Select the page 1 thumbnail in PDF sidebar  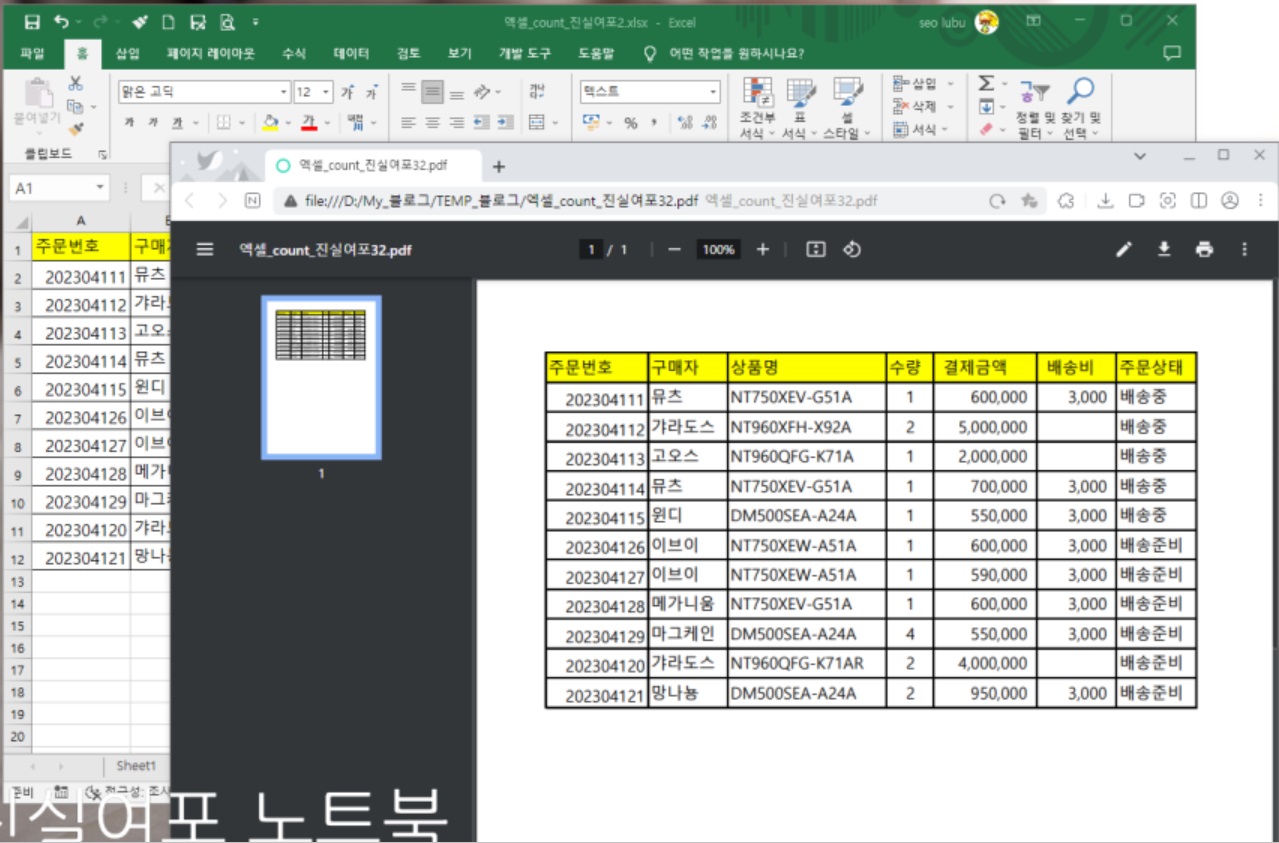coord(321,377)
